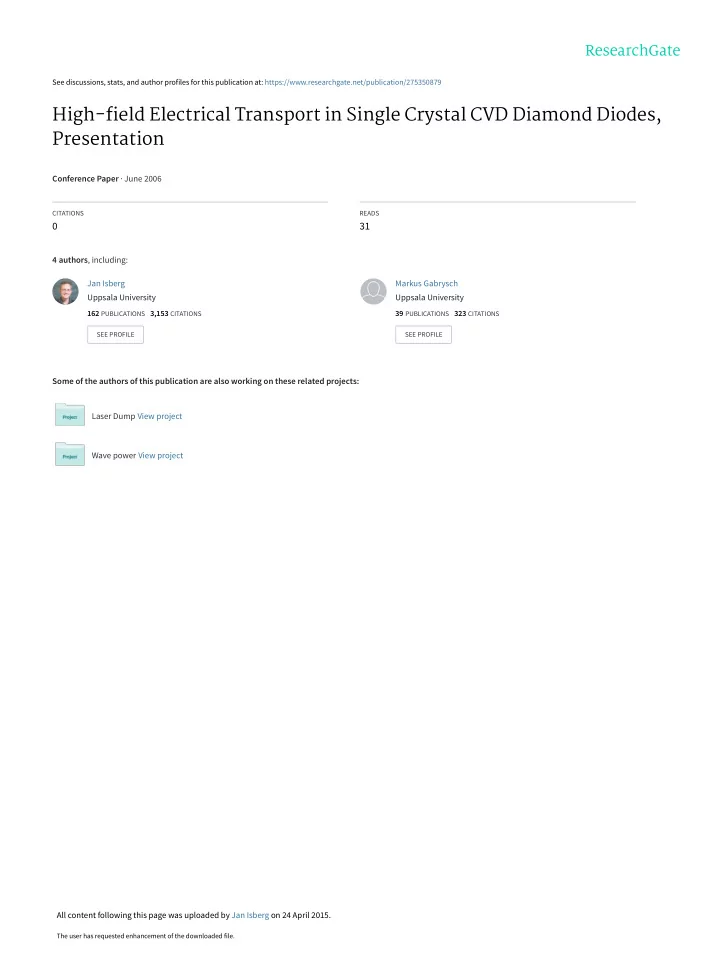
Task: Click SEE PROFILE under Jan Isberg
Action: 115,334
